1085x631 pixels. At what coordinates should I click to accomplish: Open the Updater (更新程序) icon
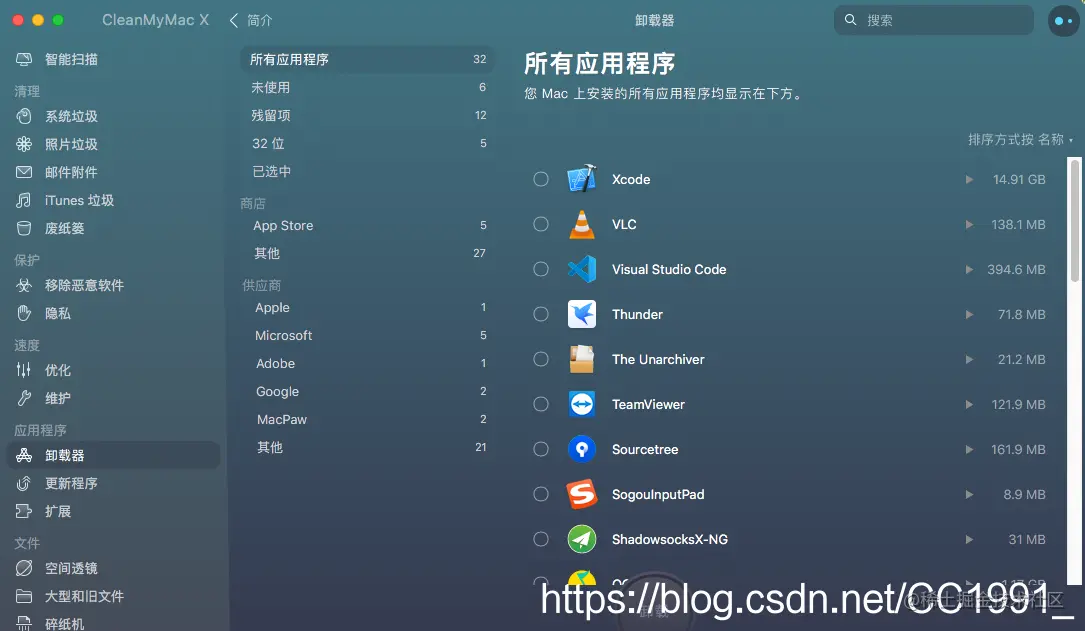pyautogui.click(x=24, y=484)
